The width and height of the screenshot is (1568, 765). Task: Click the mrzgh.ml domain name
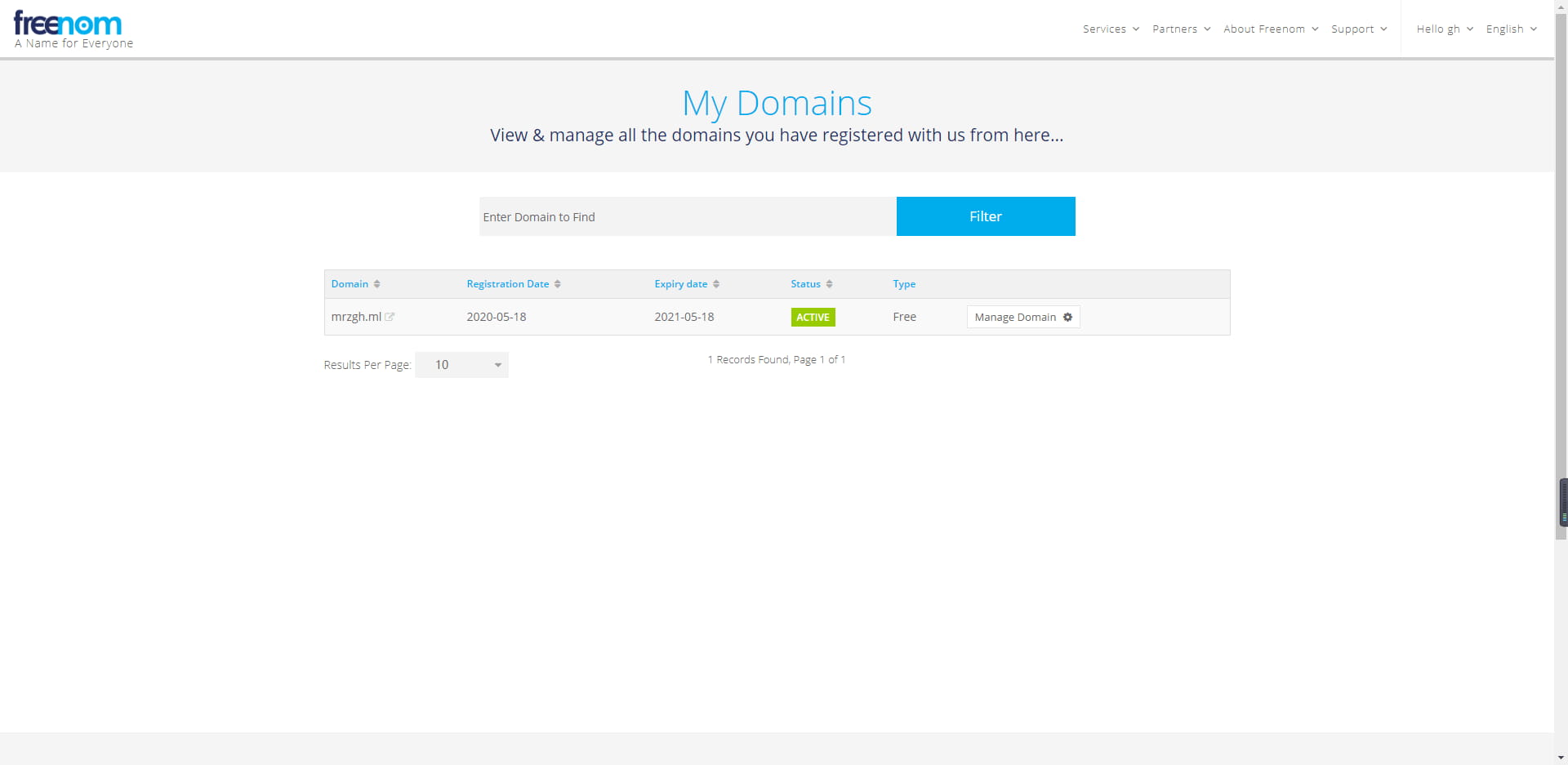click(356, 317)
